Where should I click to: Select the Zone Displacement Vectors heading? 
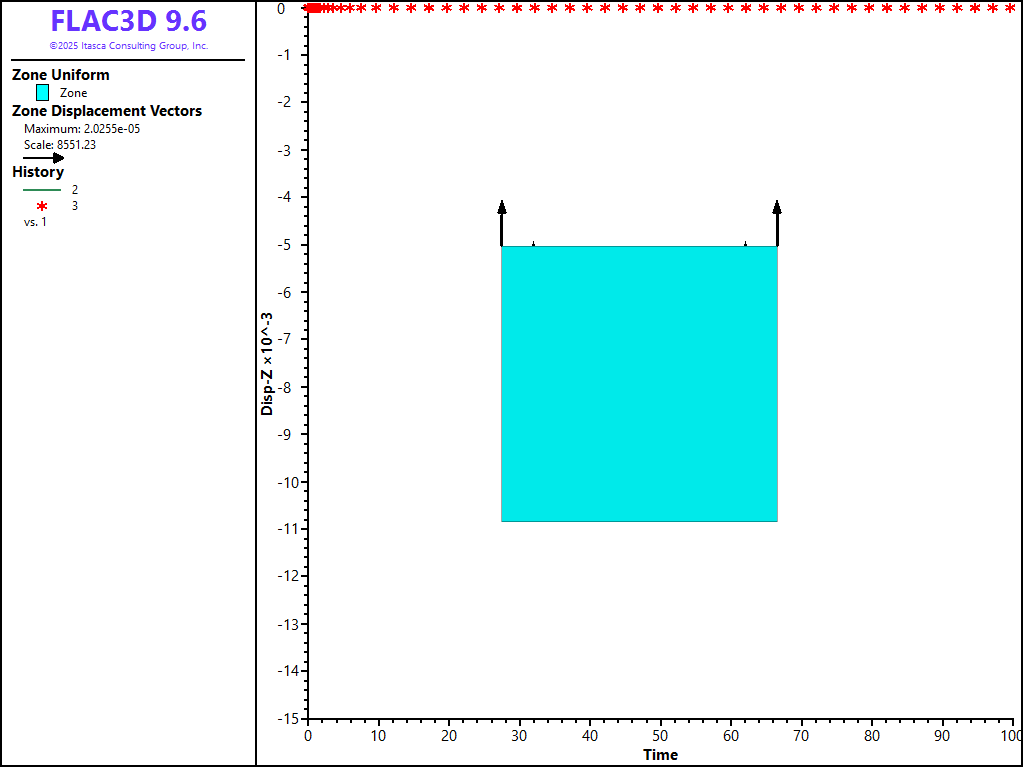click(x=107, y=111)
